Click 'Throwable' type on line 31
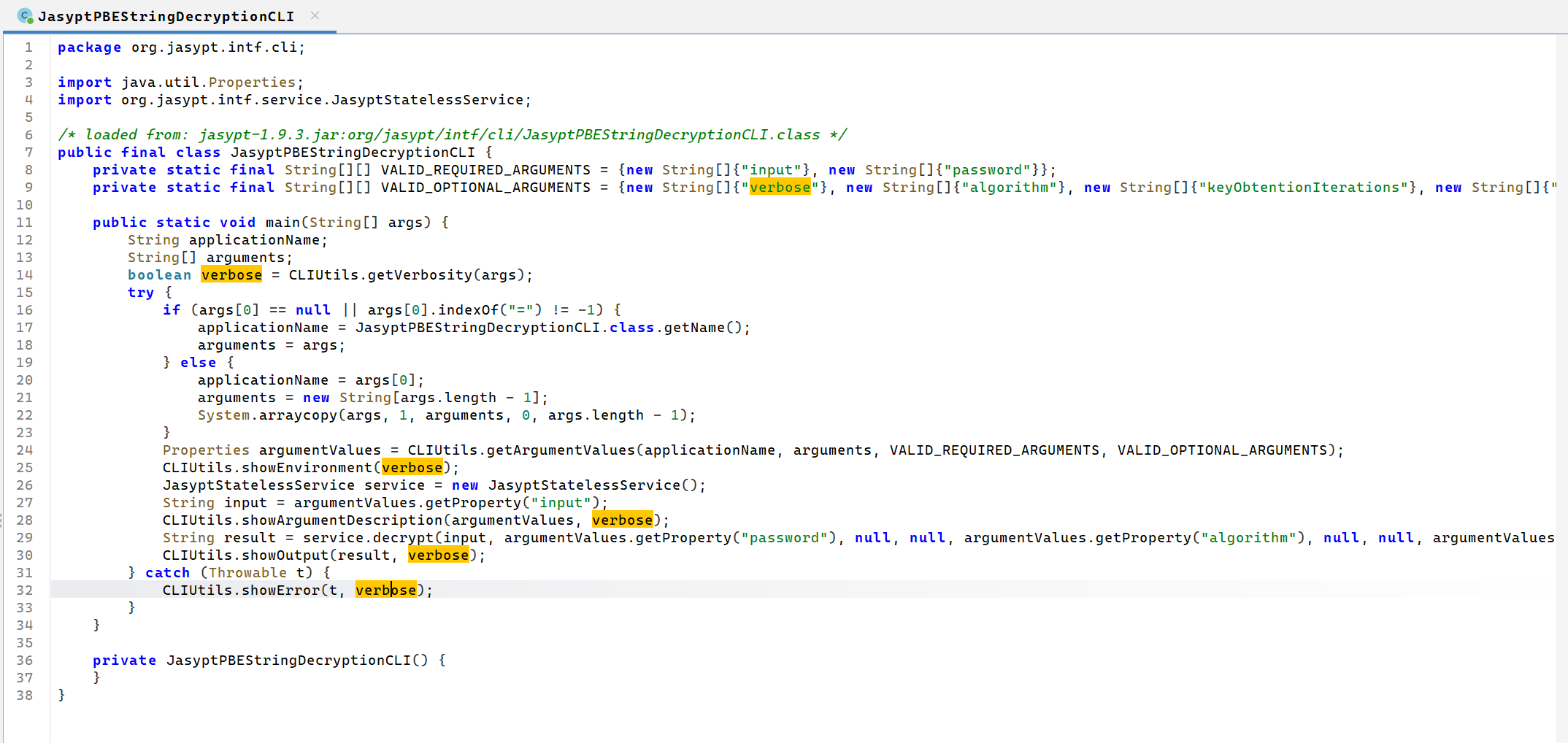This screenshot has height=743, width=1568. coord(247,573)
